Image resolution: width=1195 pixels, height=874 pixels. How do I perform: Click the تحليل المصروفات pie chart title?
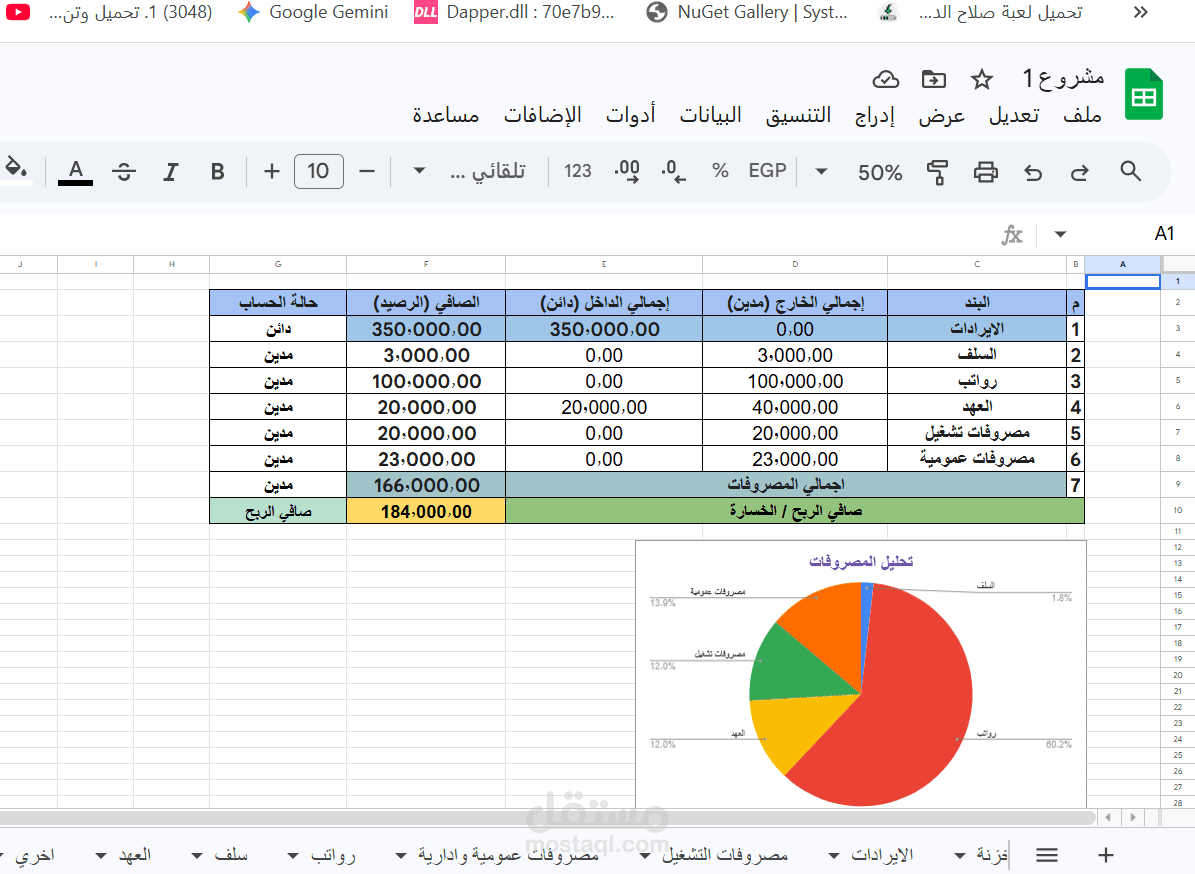860,562
